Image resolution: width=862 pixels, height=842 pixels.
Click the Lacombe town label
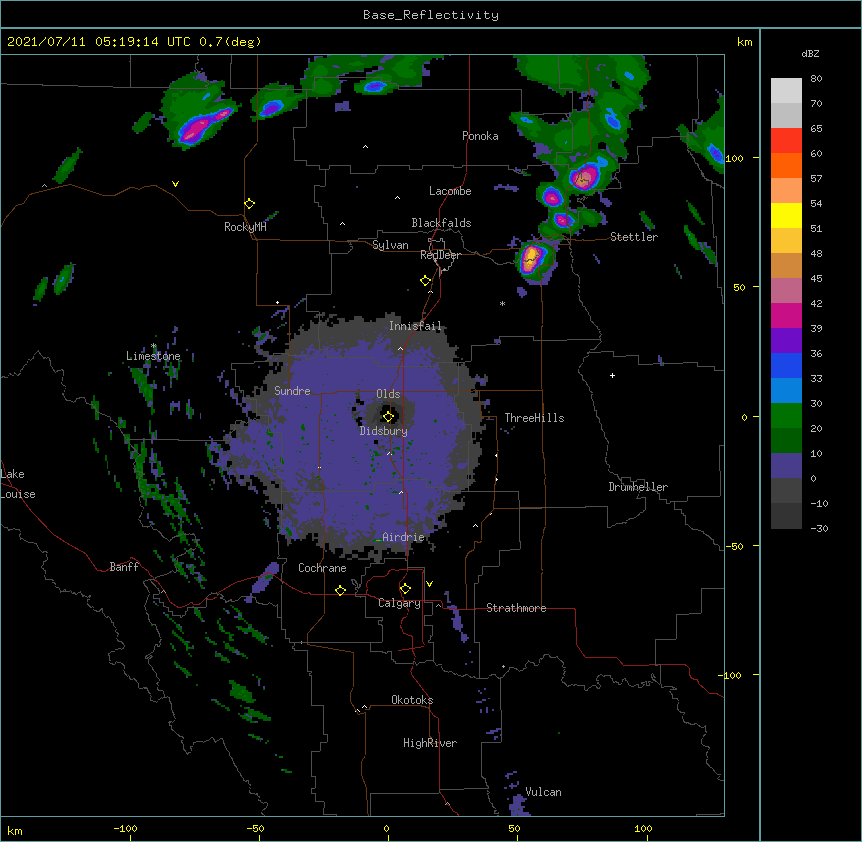(450, 191)
